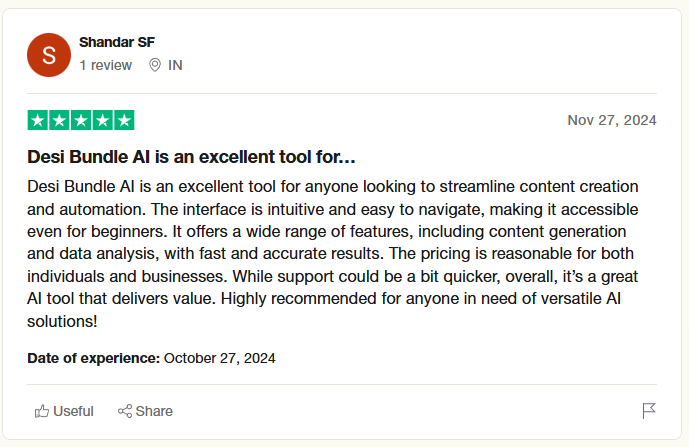Open the "Desi Bundle AI is an excellent tool for…" title
The width and height of the screenshot is (689, 447).
pos(192,158)
